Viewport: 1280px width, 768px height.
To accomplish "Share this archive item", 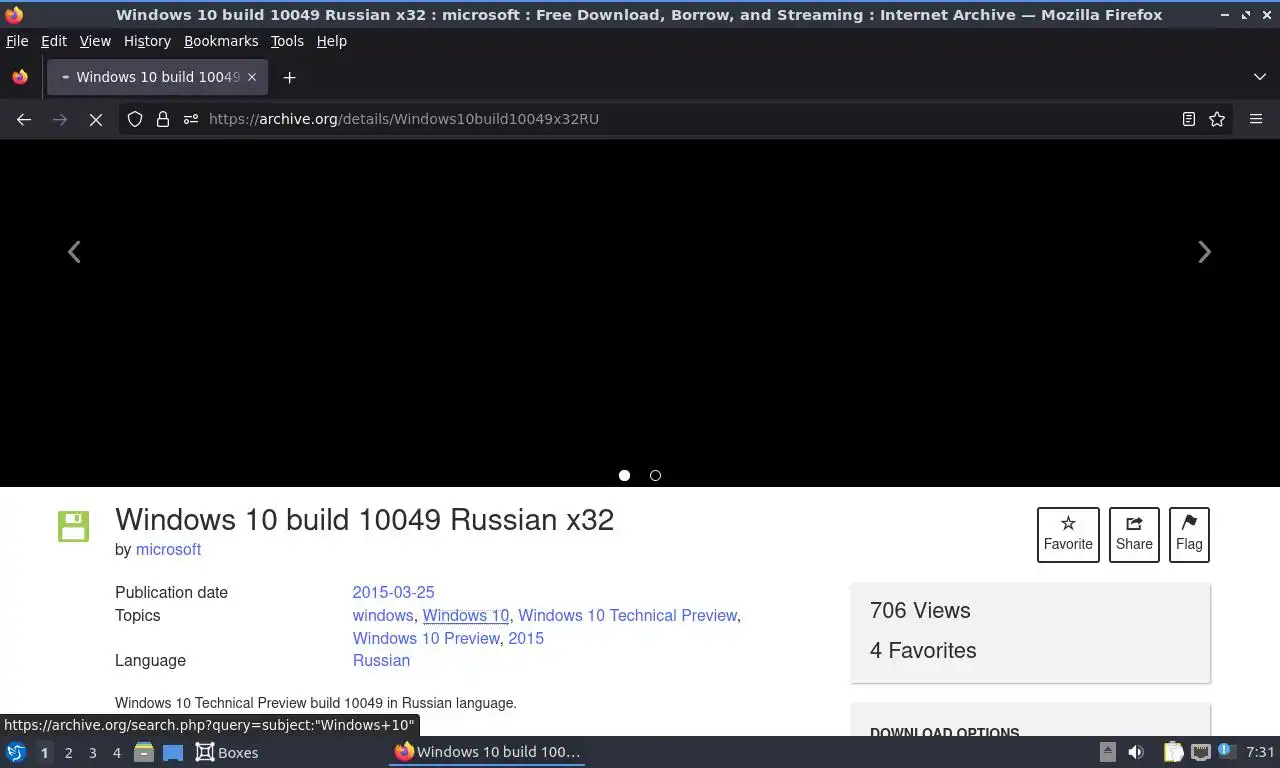I will pyautogui.click(x=1134, y=535).
